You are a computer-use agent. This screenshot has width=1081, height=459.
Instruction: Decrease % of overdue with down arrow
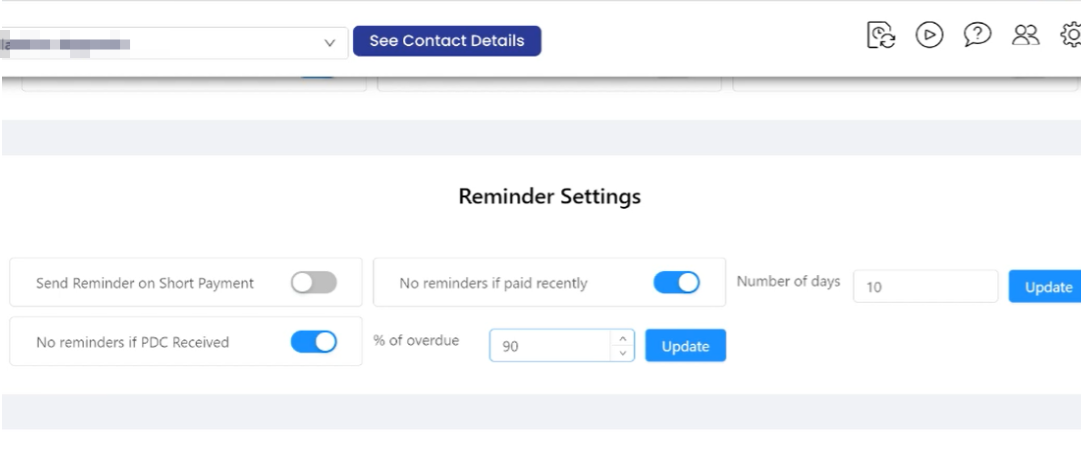(623, 353)
